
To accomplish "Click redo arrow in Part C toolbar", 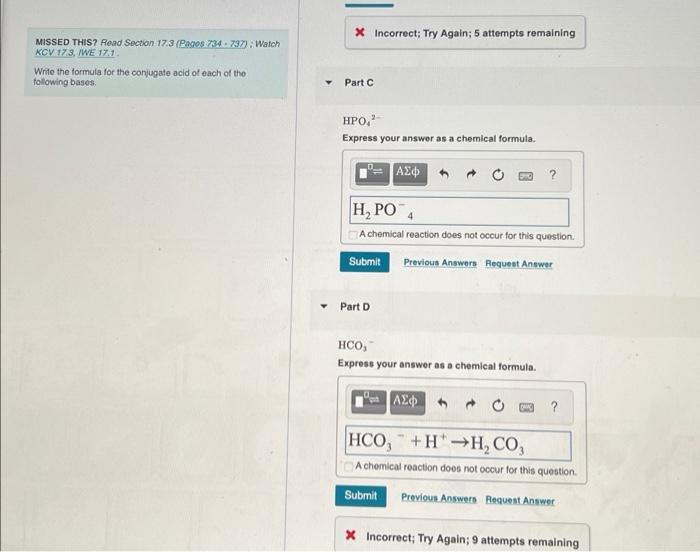I will (471, 174).
